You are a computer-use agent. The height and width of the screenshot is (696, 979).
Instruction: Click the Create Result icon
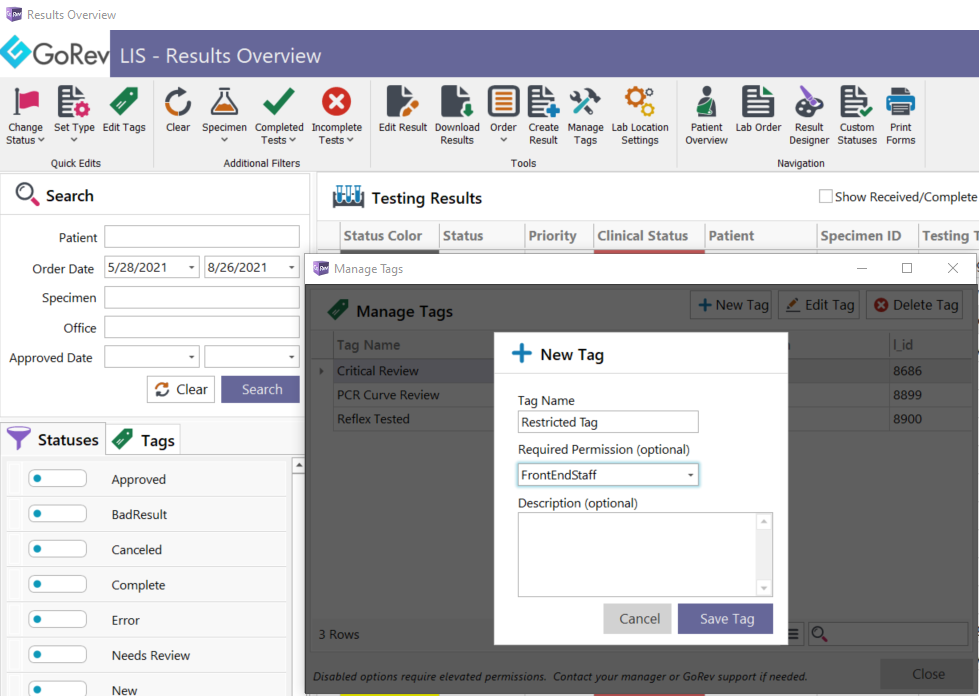point(543,102)
